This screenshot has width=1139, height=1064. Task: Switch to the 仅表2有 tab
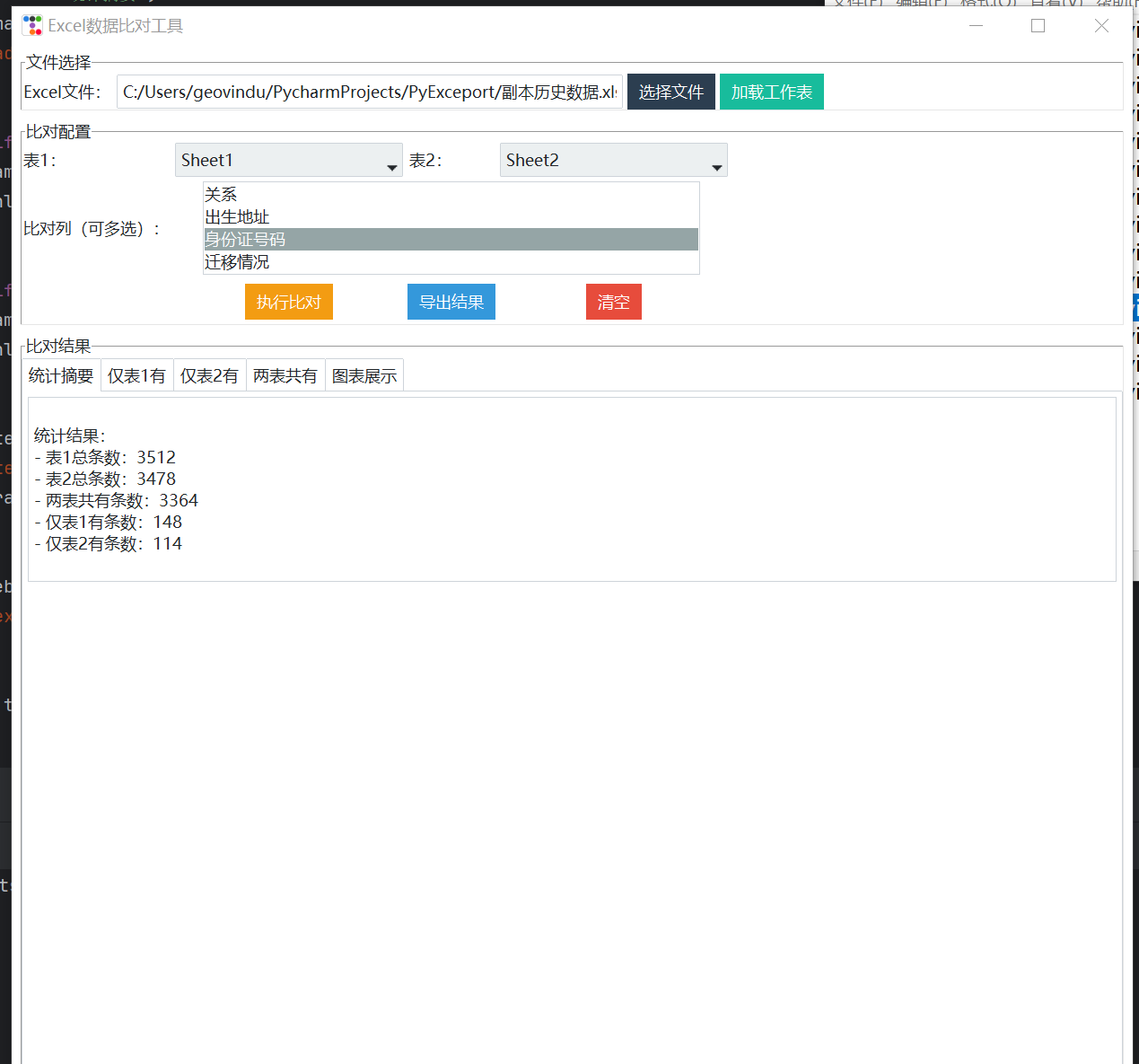[209, 375]
